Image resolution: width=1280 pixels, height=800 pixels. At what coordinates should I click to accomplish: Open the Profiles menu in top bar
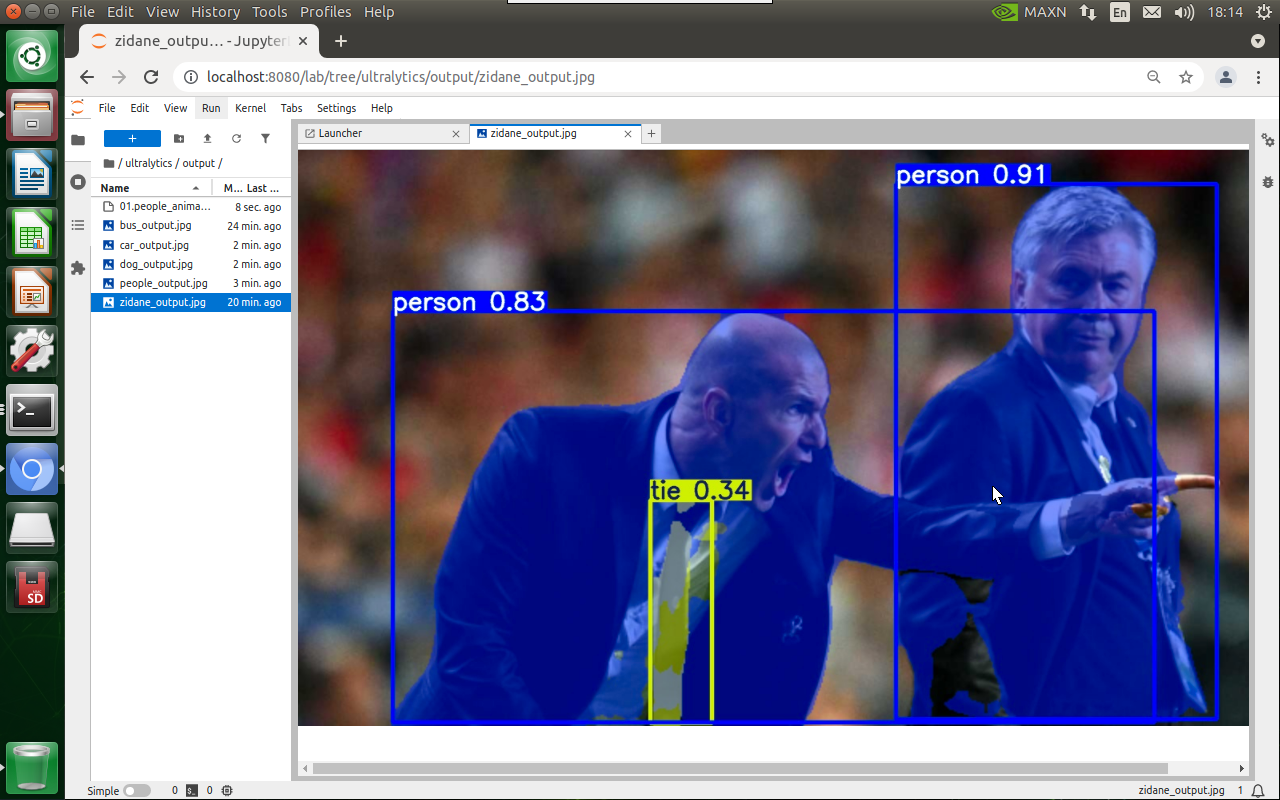click(x=325, y=12)
